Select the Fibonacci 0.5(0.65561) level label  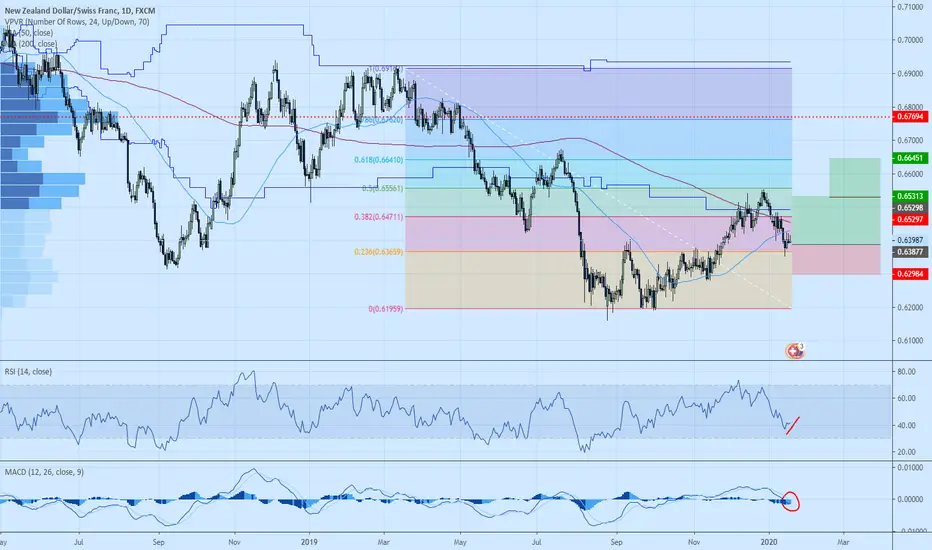[382, 188]
